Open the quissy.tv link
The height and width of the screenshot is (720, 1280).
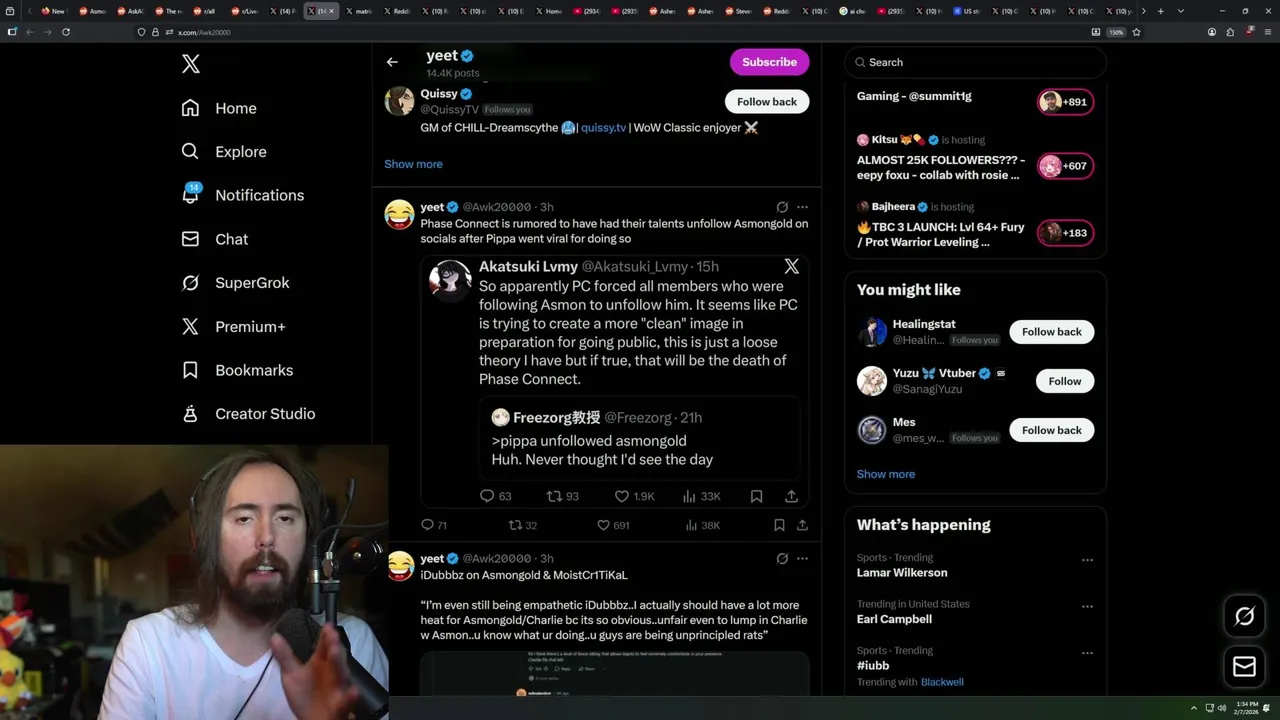click(603, 128)
